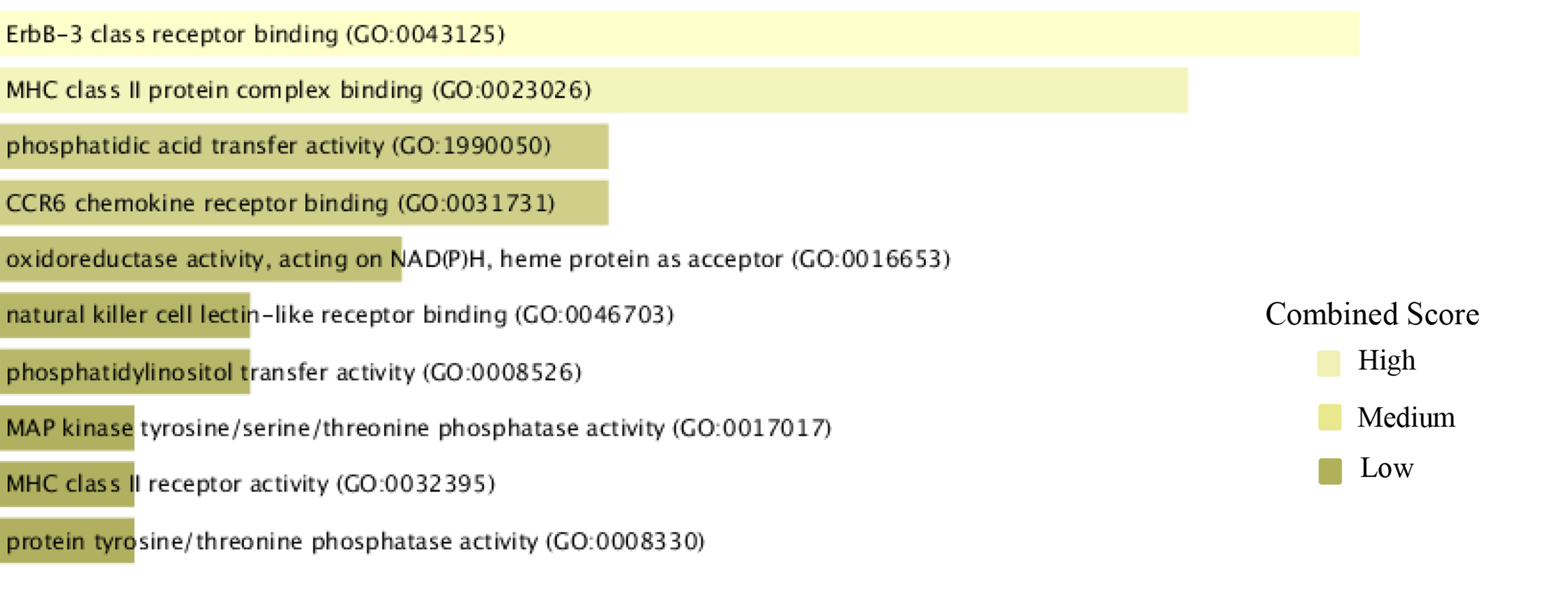Click the Low combined score swatch
The image size is (1568, 592).
point(1331,471)
